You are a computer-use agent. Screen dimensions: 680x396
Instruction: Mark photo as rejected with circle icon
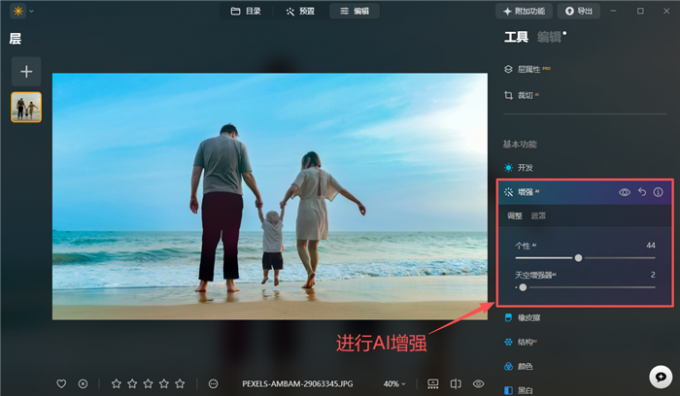[83, 384]
